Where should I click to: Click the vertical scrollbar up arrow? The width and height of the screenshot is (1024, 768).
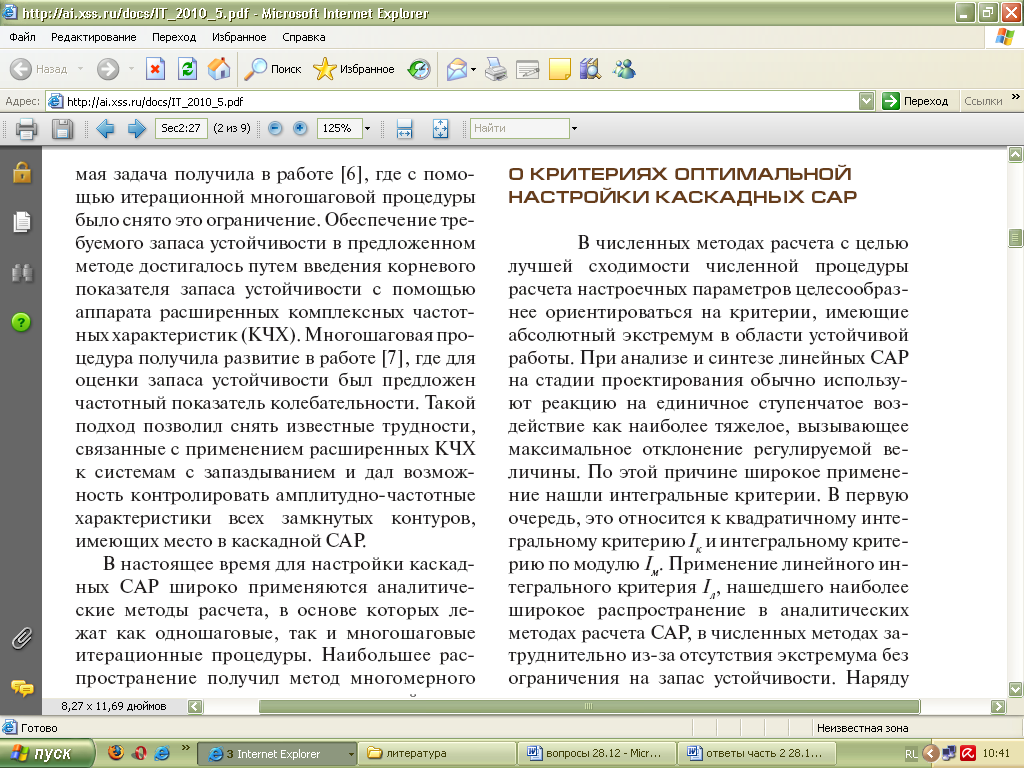(1015, 155)
